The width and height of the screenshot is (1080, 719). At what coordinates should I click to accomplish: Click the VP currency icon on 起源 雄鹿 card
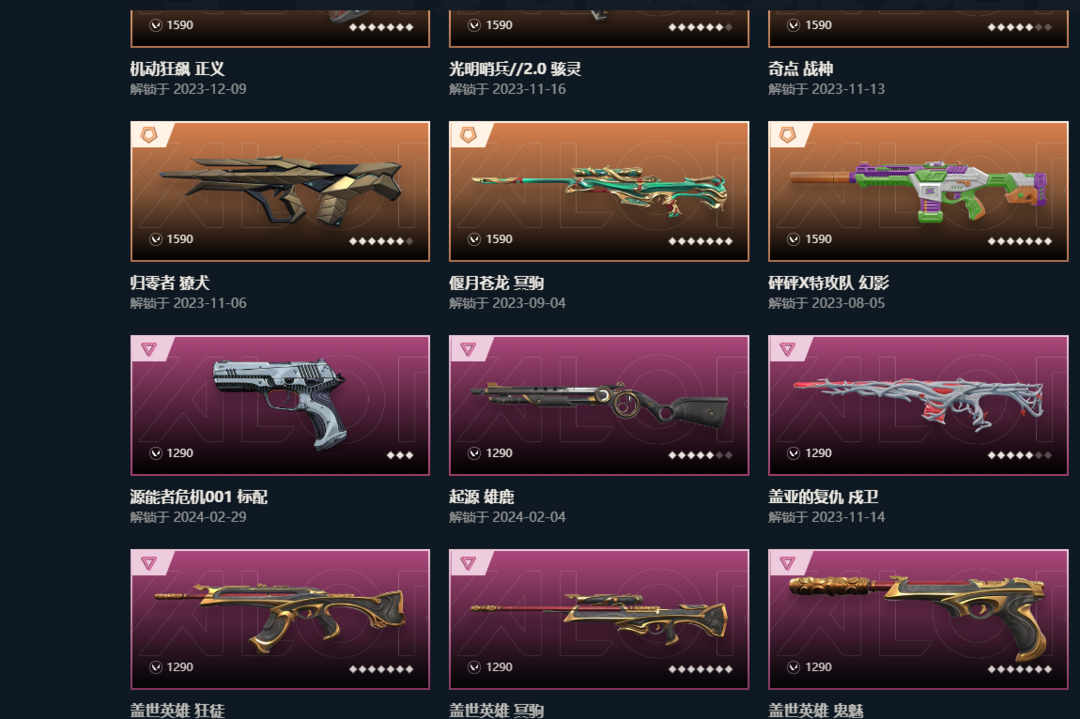[x=475, y=453]
